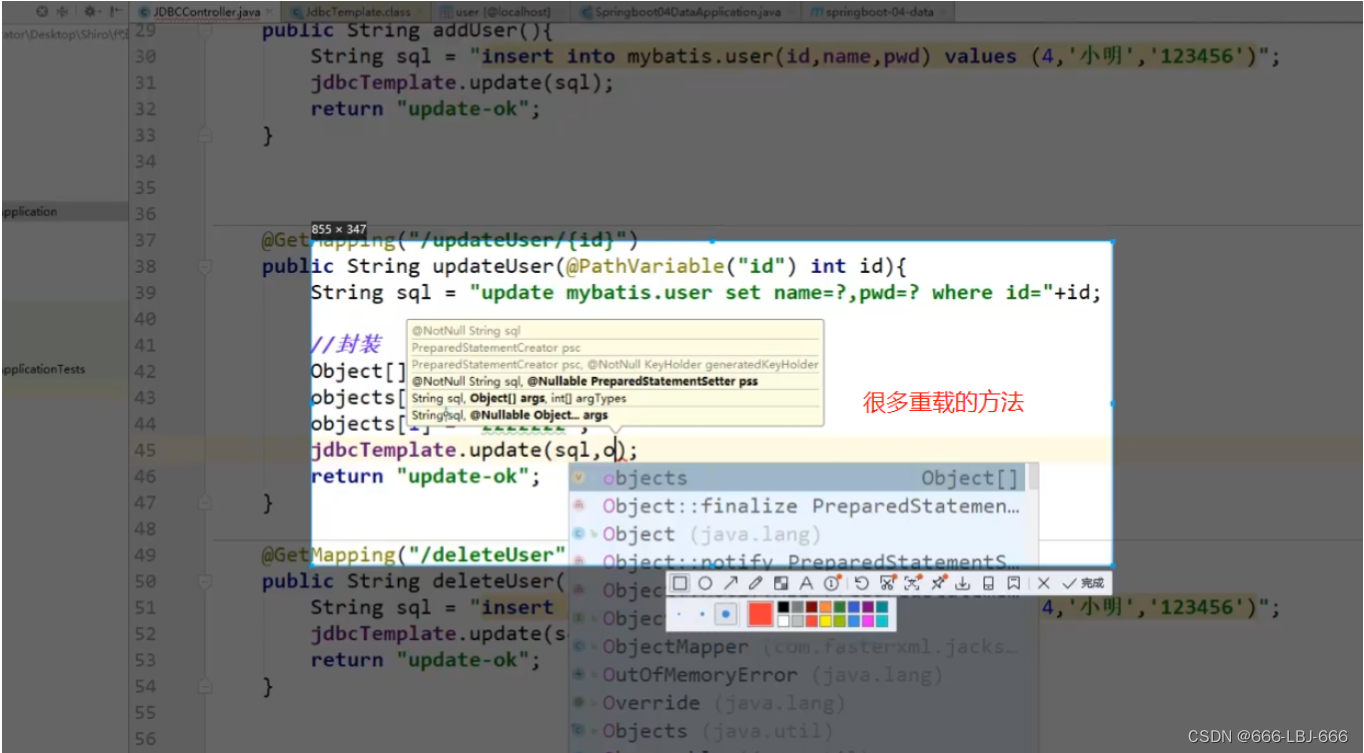Open the user [@localhost] tab

[503, 11]
